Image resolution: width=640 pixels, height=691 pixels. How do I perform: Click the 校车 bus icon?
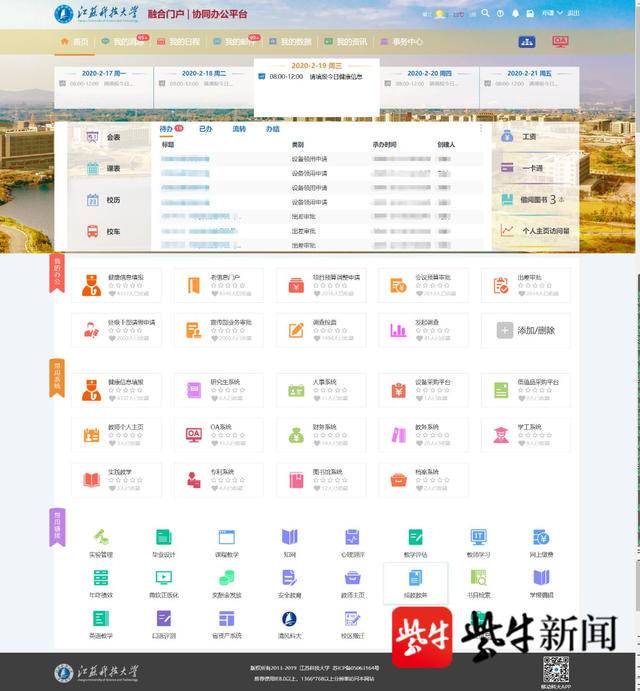click(92, 231)
